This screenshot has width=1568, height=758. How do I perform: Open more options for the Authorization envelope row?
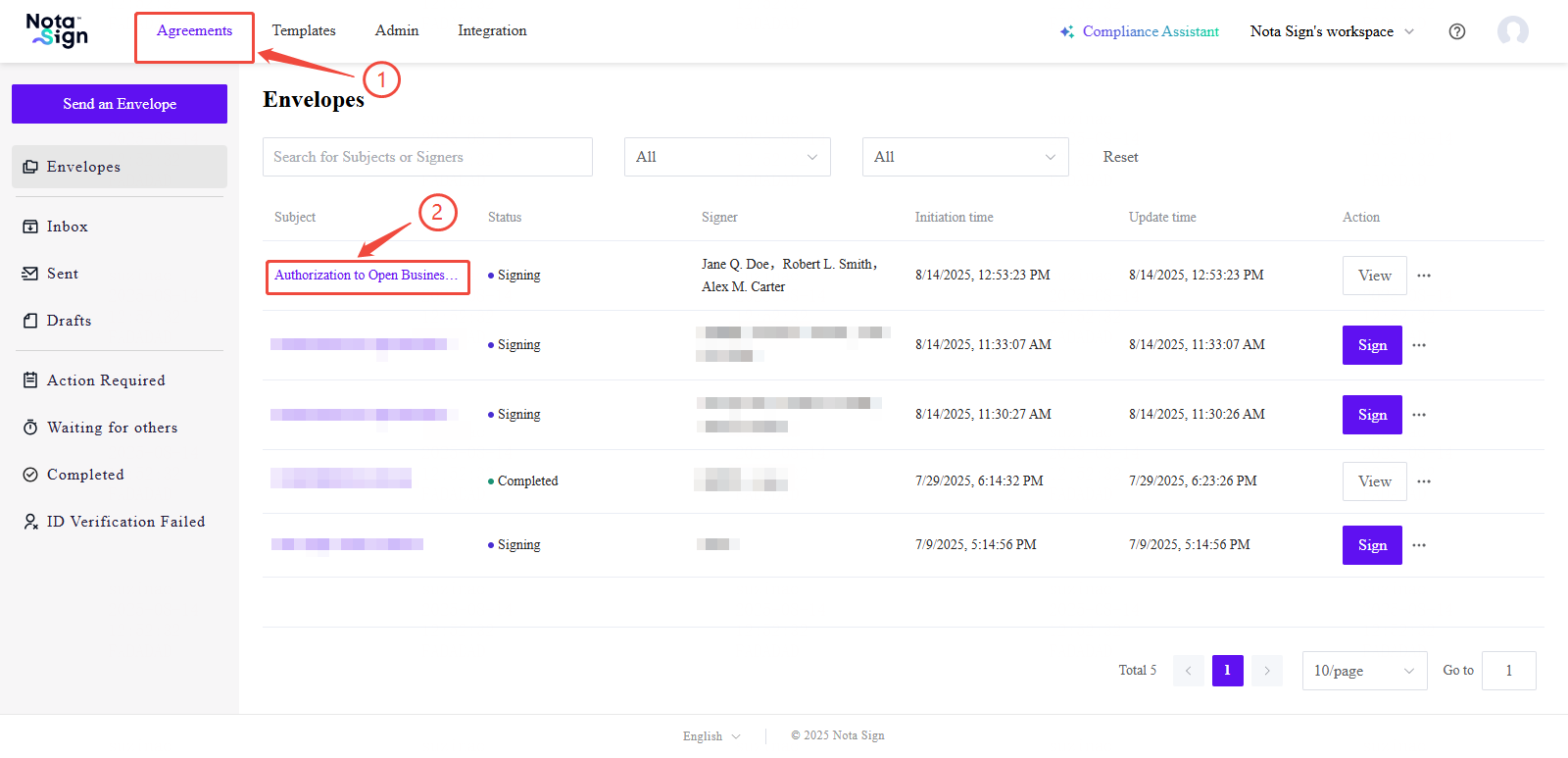(1424, 276)
